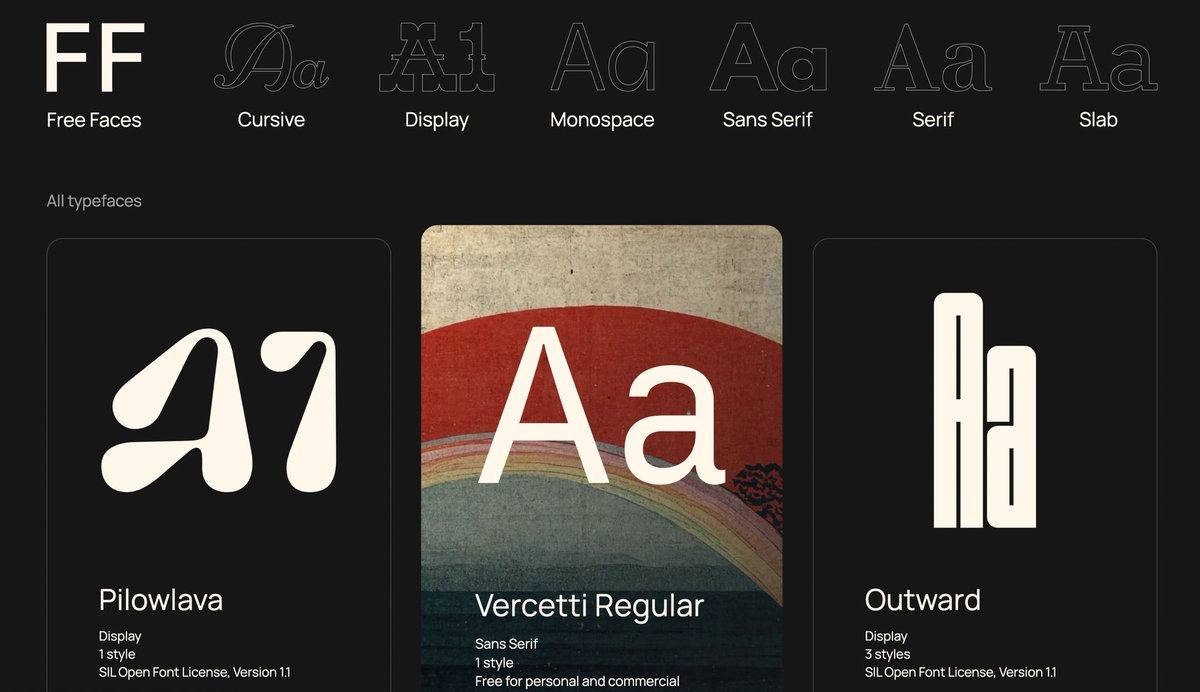
Task: Click the SIL license text under Pilowlava
Action: [x=195, y=672]
